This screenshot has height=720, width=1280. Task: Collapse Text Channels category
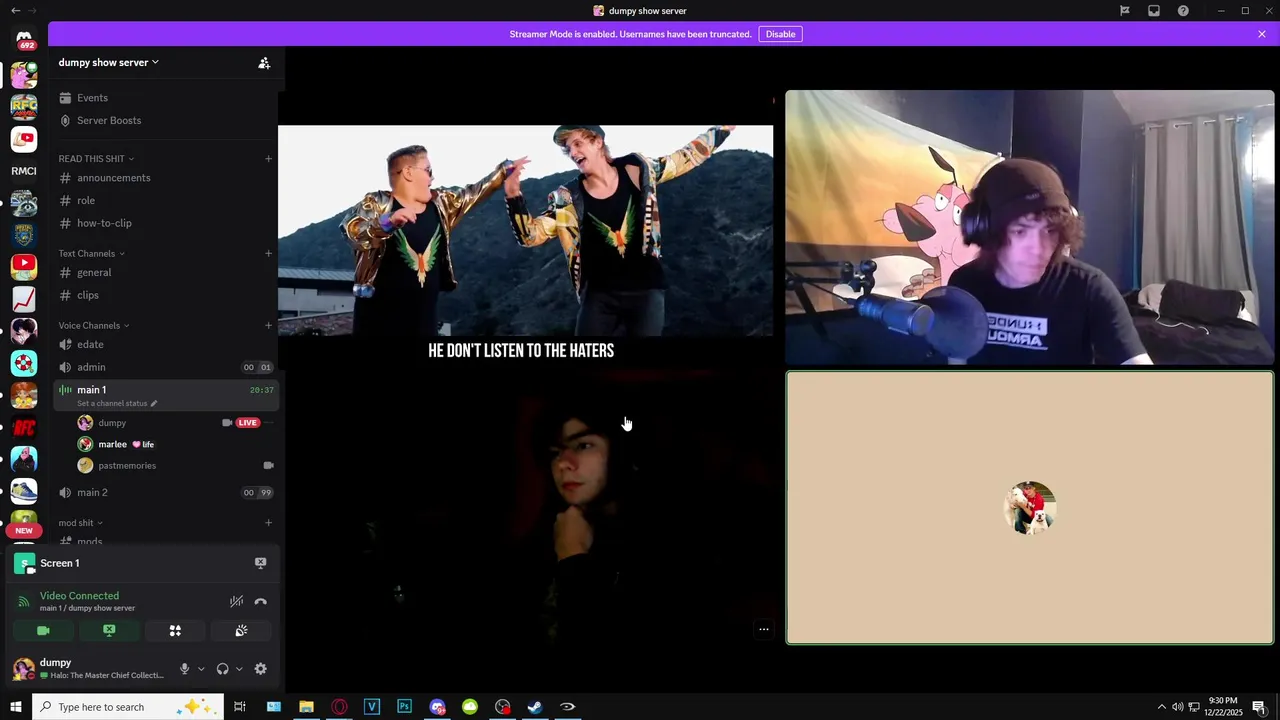tap(91, 254)
